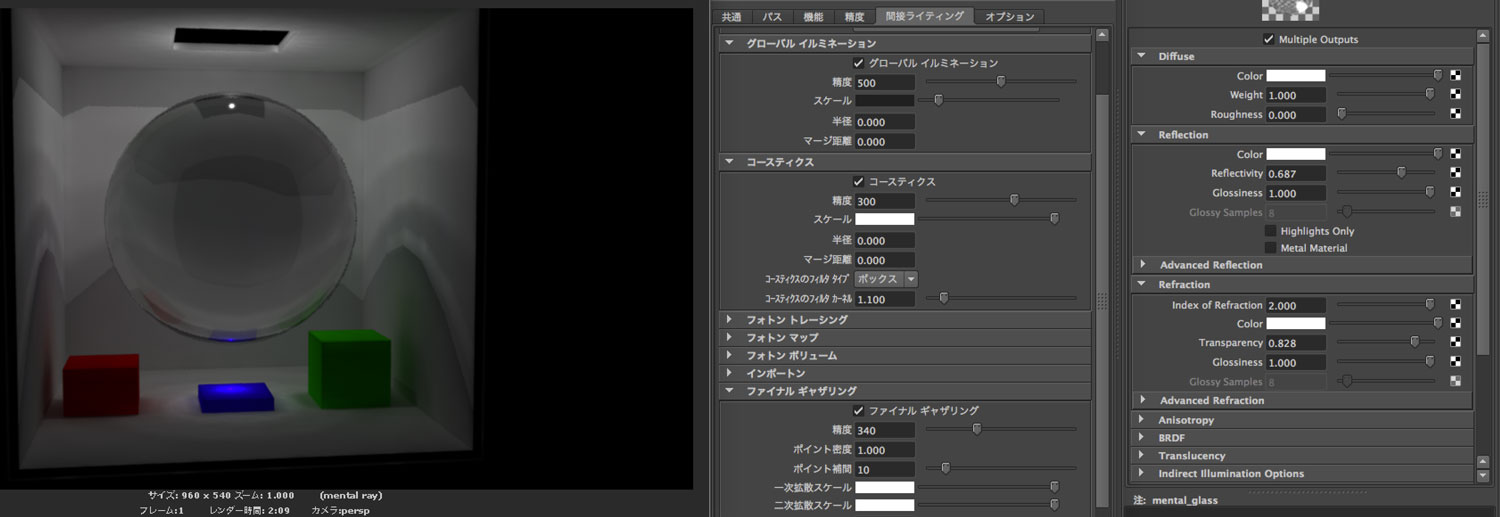Click the Reflectivity slider handle
This screenshot has width=1500, height=517.
(1401, 173)
